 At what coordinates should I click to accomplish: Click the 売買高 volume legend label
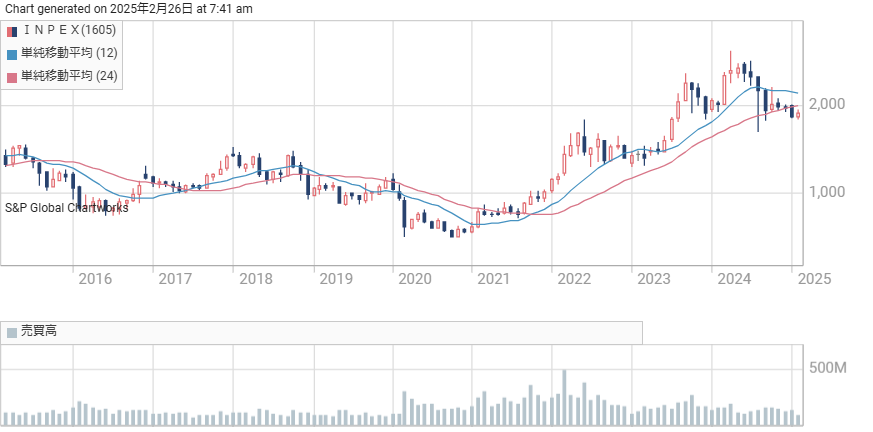38,332
